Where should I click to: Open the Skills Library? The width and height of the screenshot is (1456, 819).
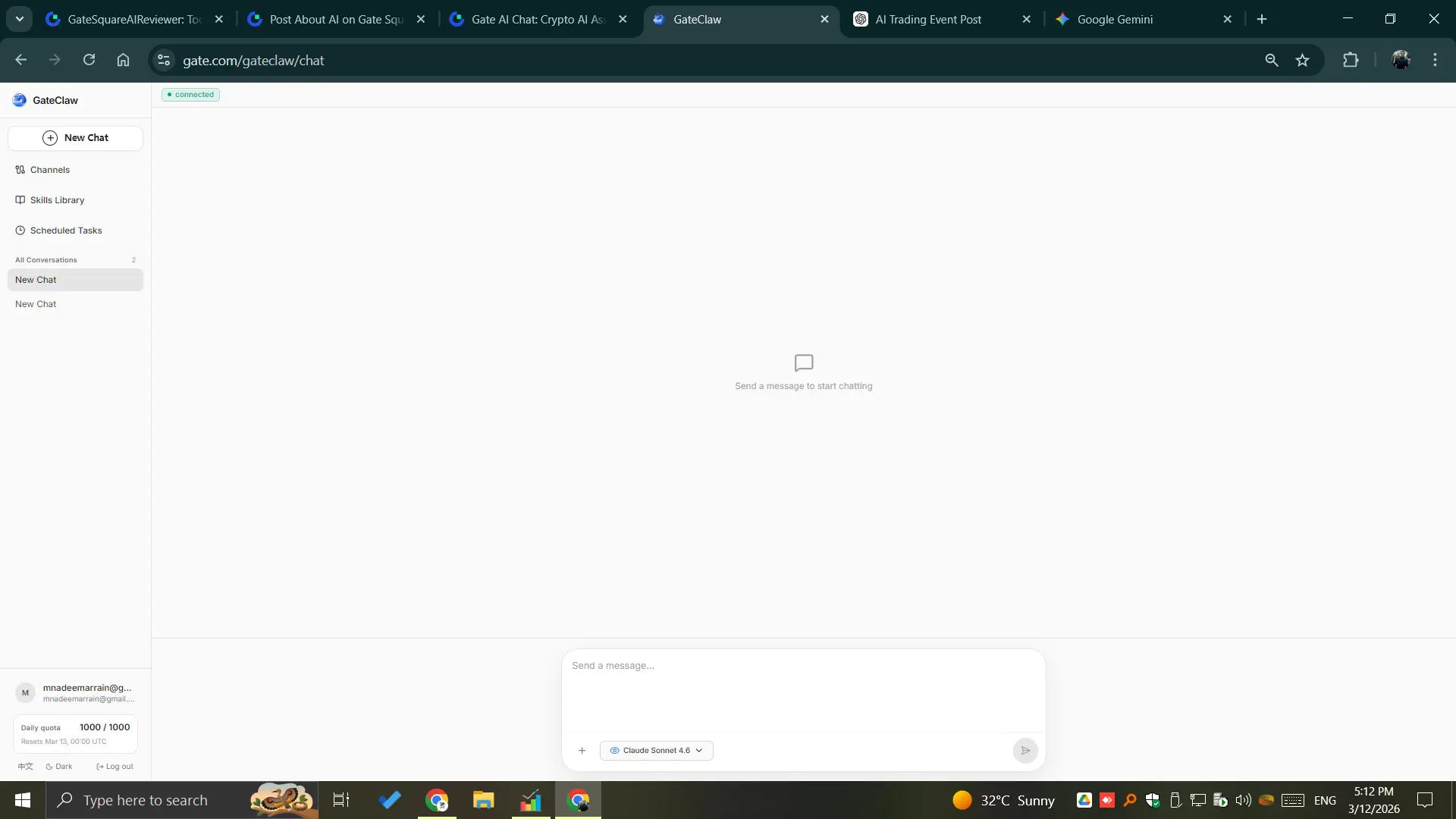(x=57, y=200)
